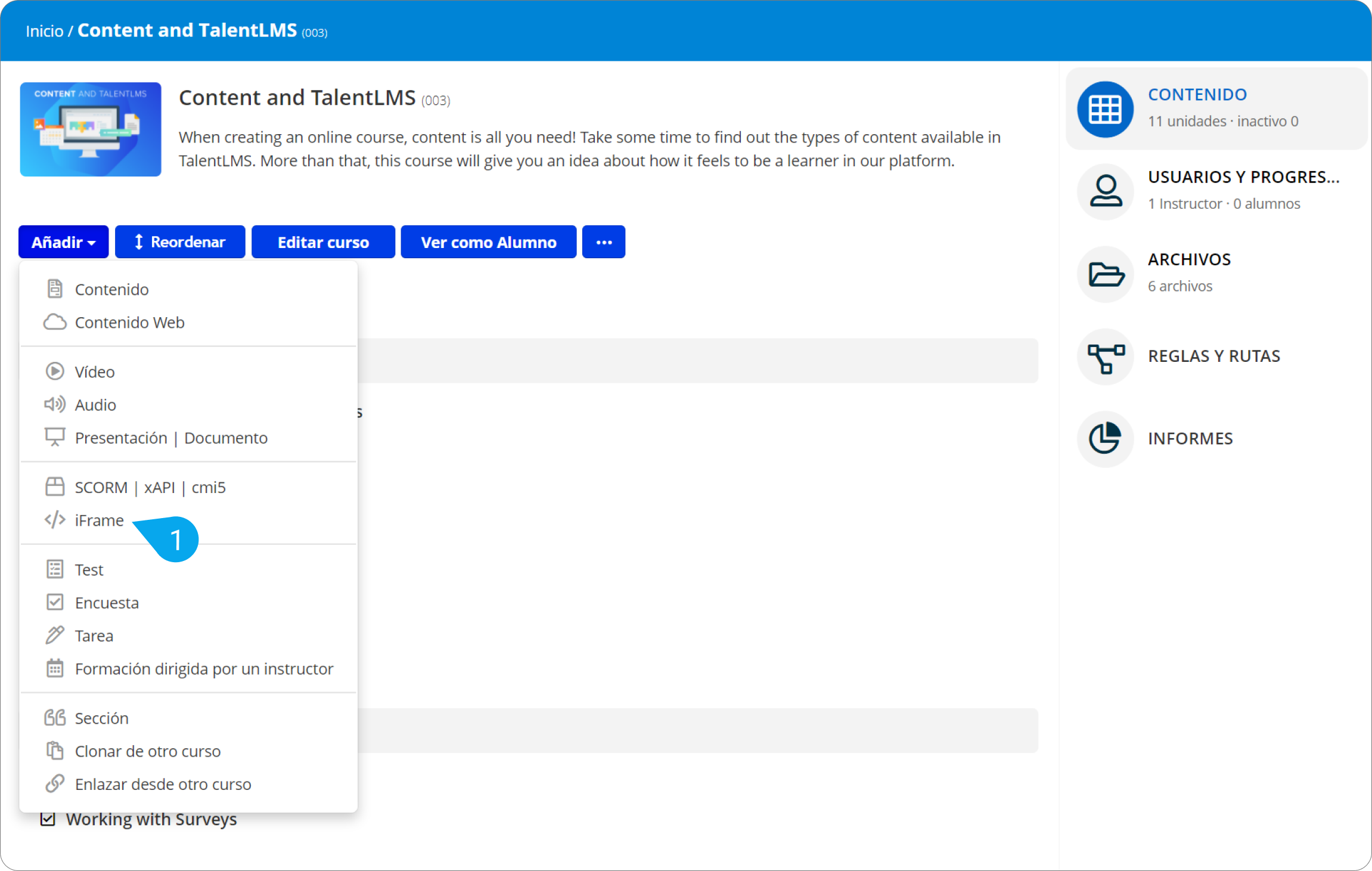Viewport: 1372px width, 871px height.
Task: Select Contenido from the Añadir menu
Action: tap(188, 289)
